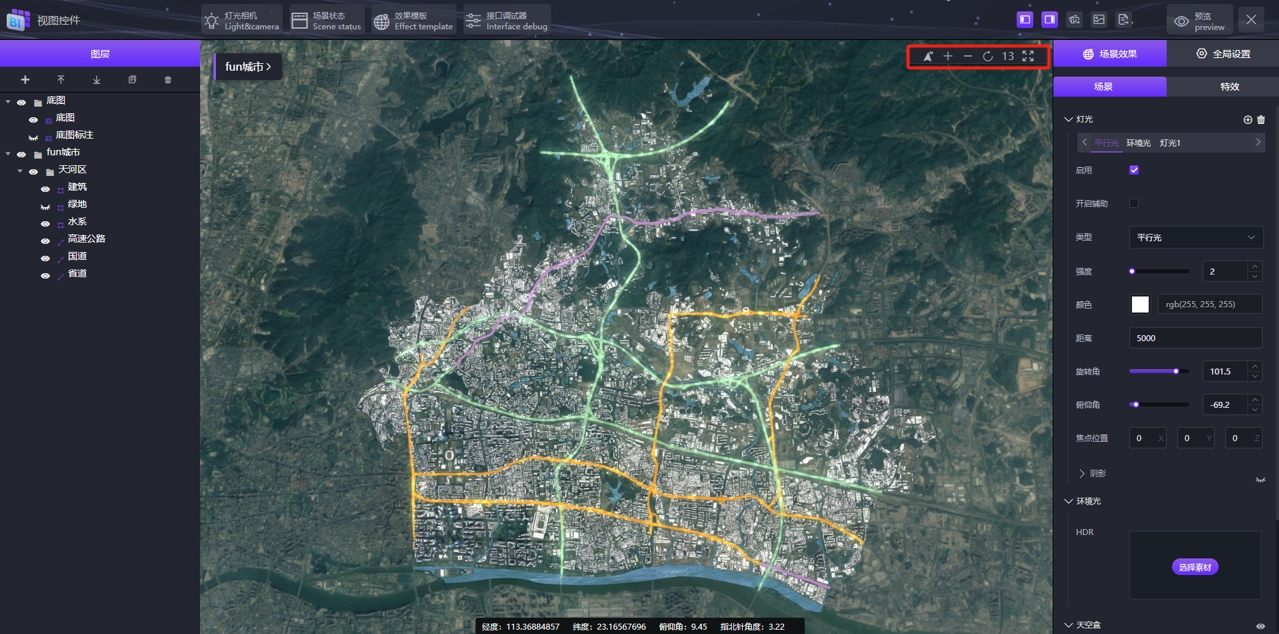Delete selected layer with trash icon

click(168, 80)
